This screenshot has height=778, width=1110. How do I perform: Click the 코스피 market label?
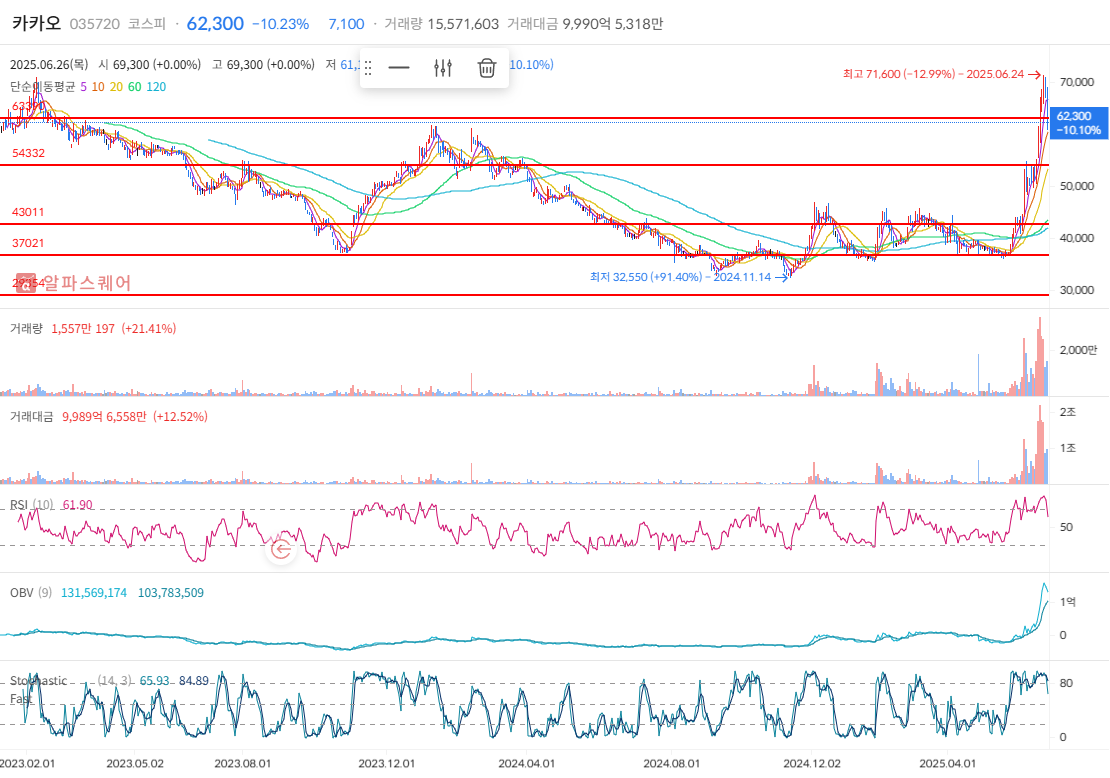pos(147,24)
